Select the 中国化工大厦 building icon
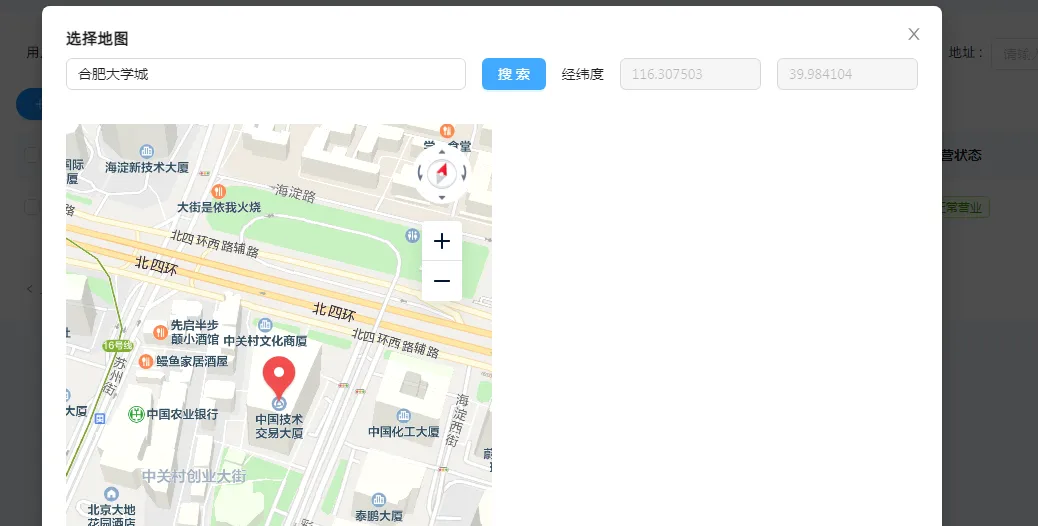1038x526 pixels. coord(404,416)
